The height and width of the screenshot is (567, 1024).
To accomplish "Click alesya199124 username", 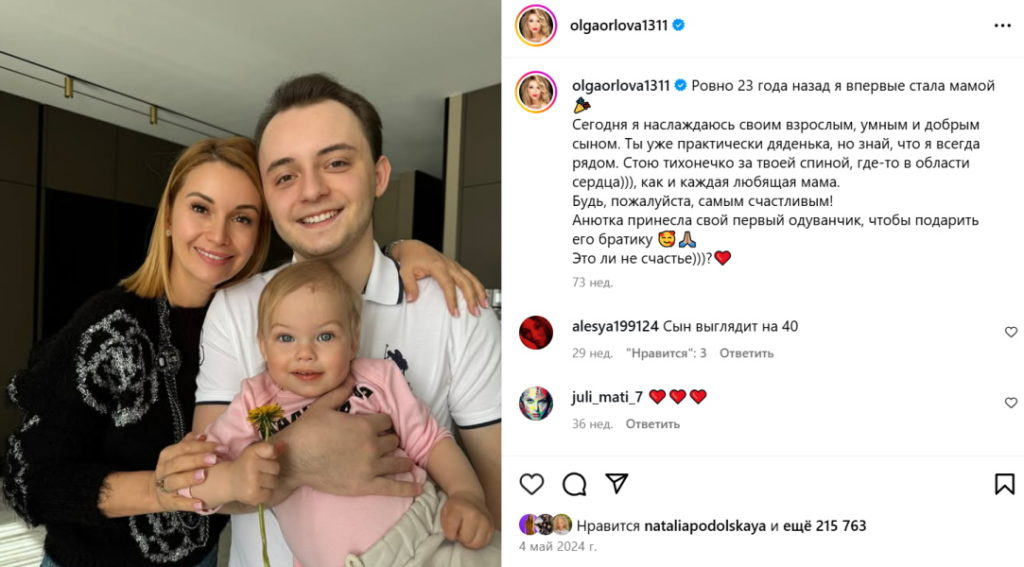I will coord(615,327).
